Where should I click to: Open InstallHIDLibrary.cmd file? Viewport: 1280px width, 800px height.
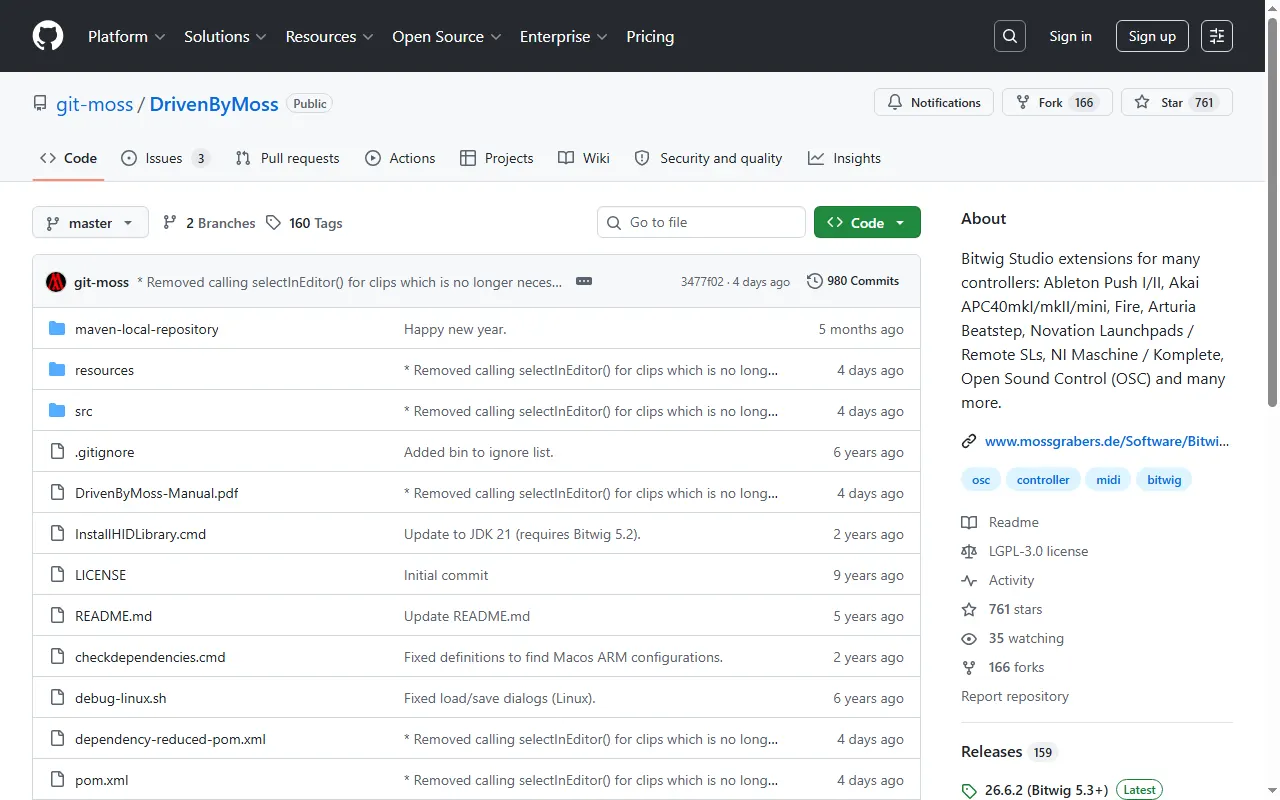(x=141, y=534)
